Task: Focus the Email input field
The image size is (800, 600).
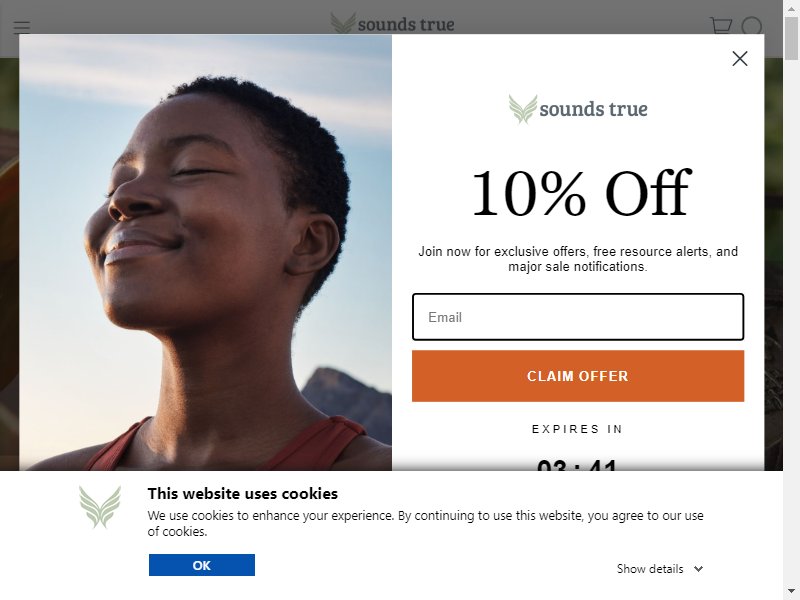Action: [578, 317]
